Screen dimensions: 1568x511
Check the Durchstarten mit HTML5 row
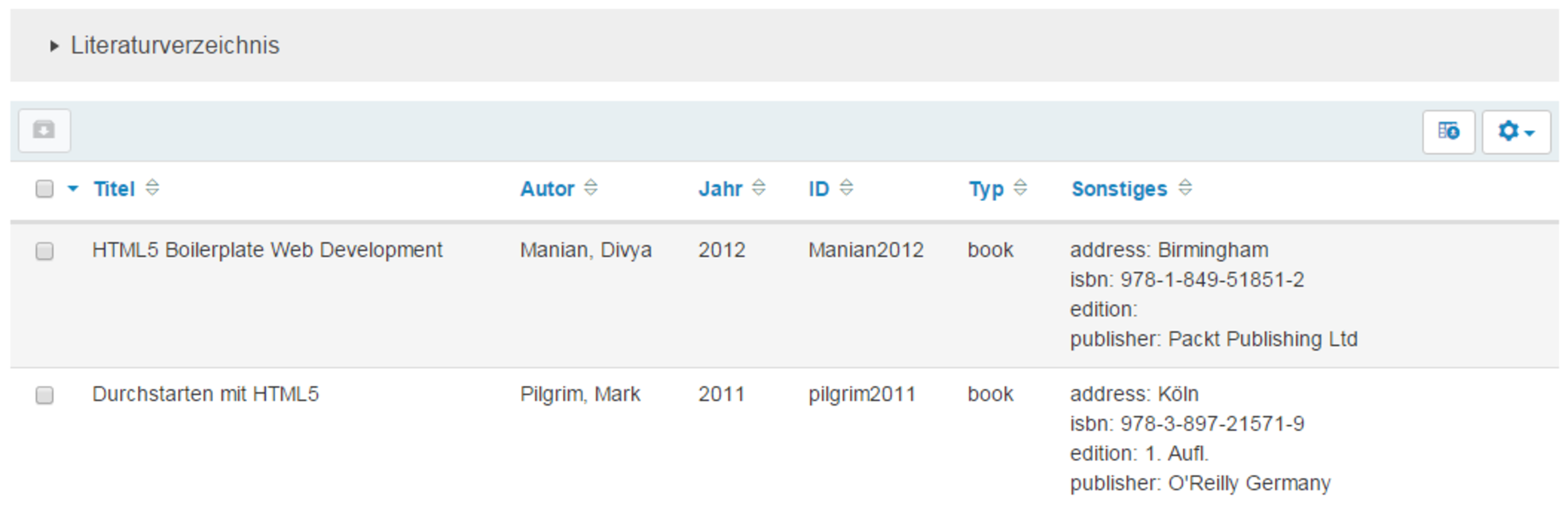pos(44,395)
